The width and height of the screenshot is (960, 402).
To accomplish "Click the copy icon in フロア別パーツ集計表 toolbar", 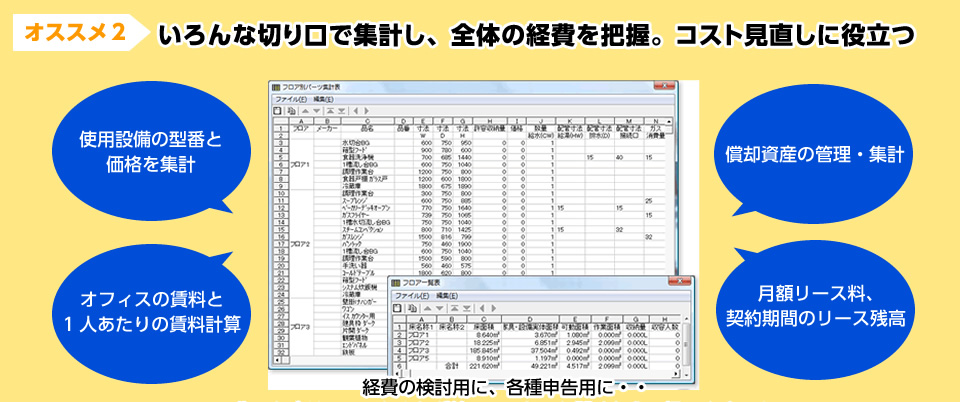I will 291,111.
